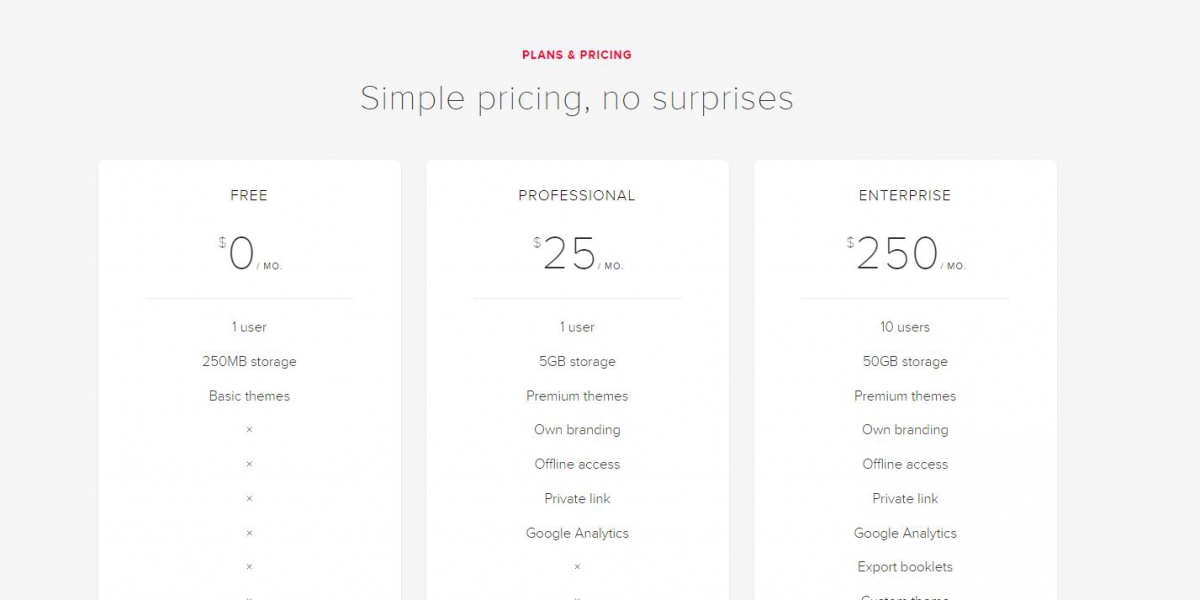Click the 'Basic themes' feature text
The height and width of the screenshot is (600, 1200).
tap(249, 396)
